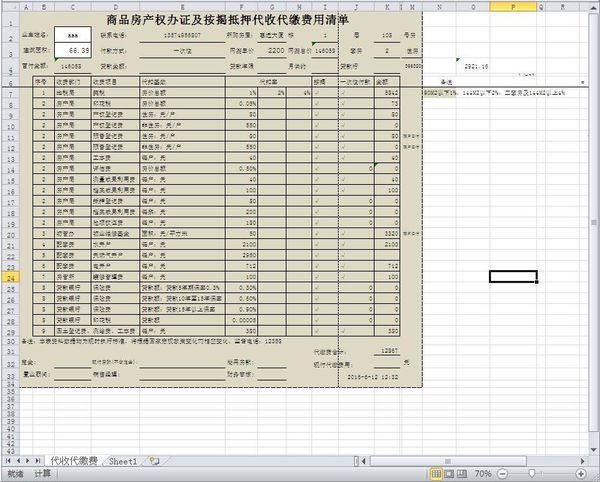
Task: Click the horizontal scrollbar right arrow
Action: click(x=583, y=461)
